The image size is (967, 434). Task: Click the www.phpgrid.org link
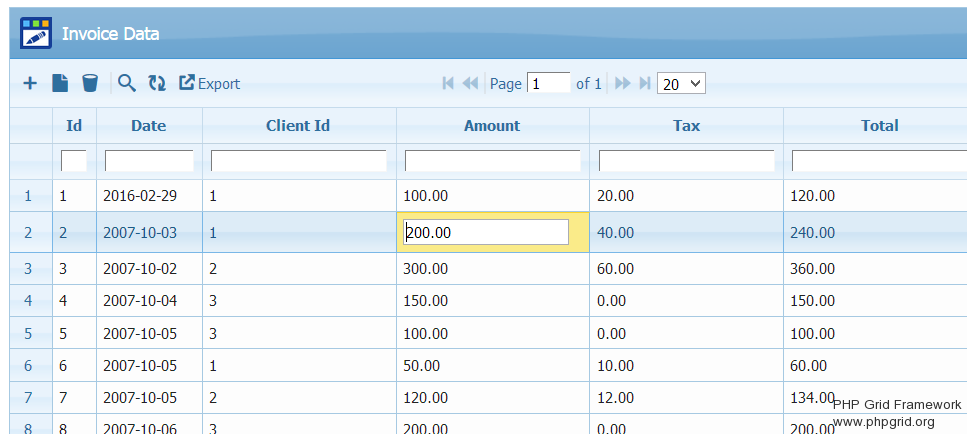pos(883,422)
